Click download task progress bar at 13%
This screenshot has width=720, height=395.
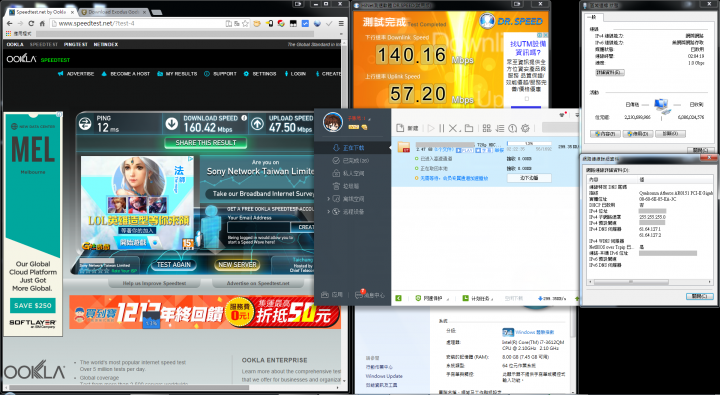(x=529, y=144)
